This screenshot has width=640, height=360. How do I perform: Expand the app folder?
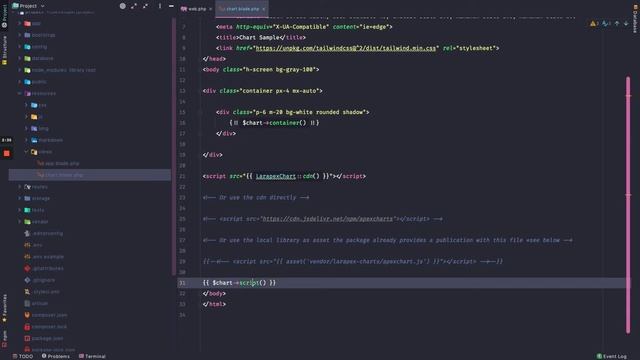[x=20, y=24]
